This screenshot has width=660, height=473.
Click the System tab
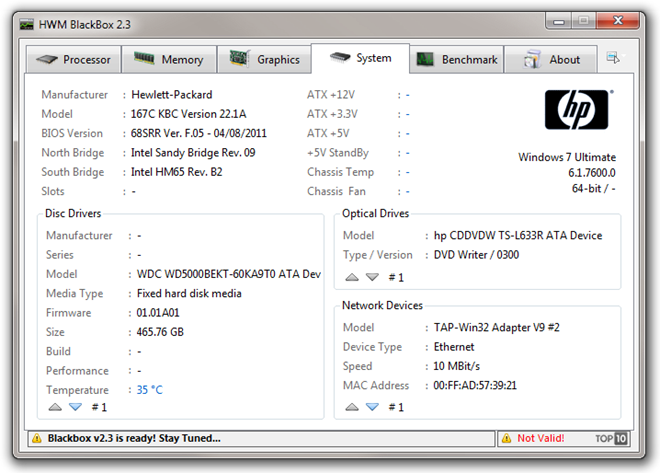tap(360, 58)
